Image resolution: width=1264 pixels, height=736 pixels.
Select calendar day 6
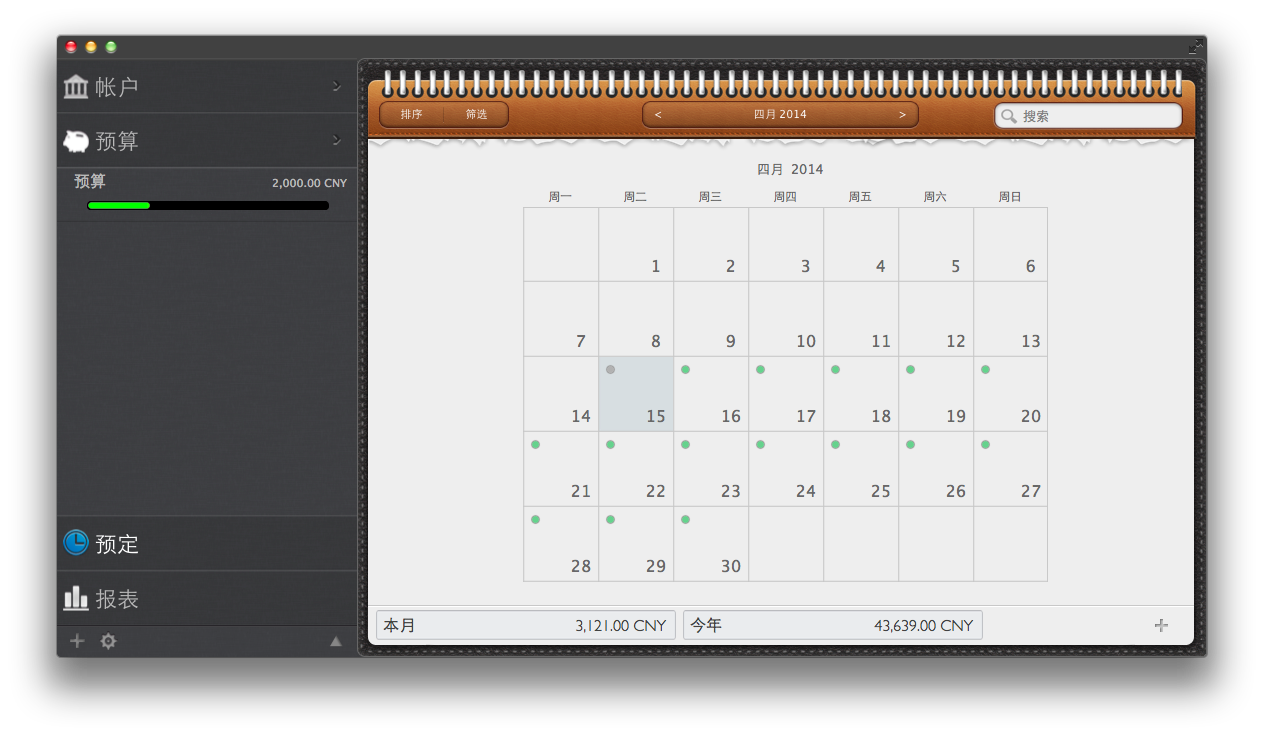pos(1010,245)
